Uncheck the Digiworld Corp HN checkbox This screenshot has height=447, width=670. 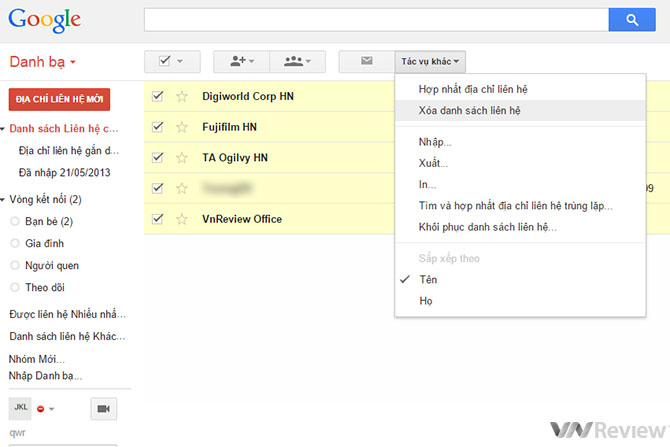(158, 97)
